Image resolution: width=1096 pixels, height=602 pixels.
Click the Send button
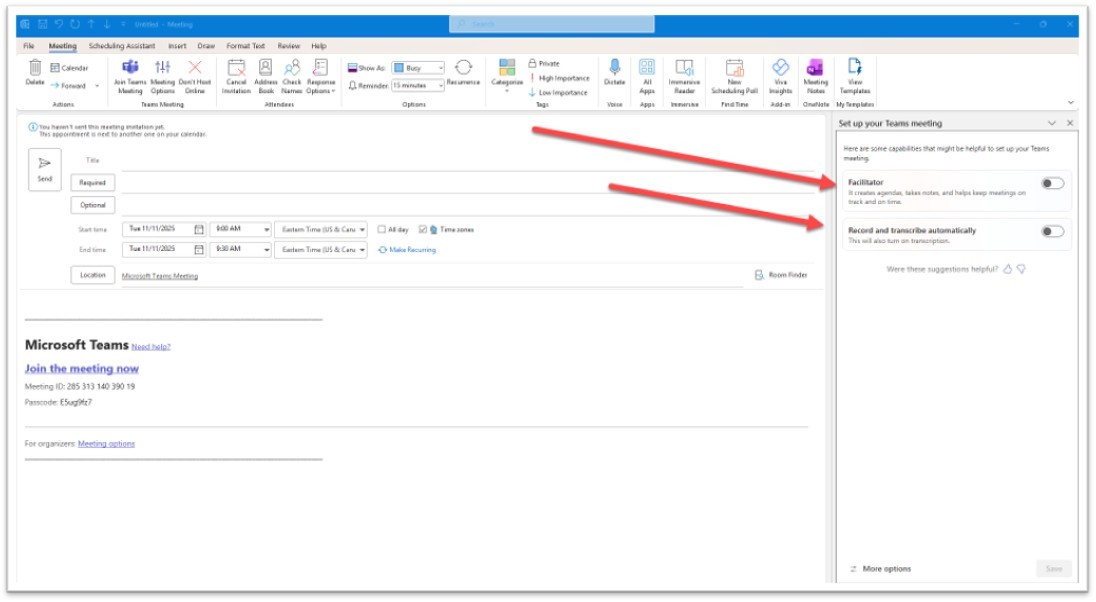45,168
